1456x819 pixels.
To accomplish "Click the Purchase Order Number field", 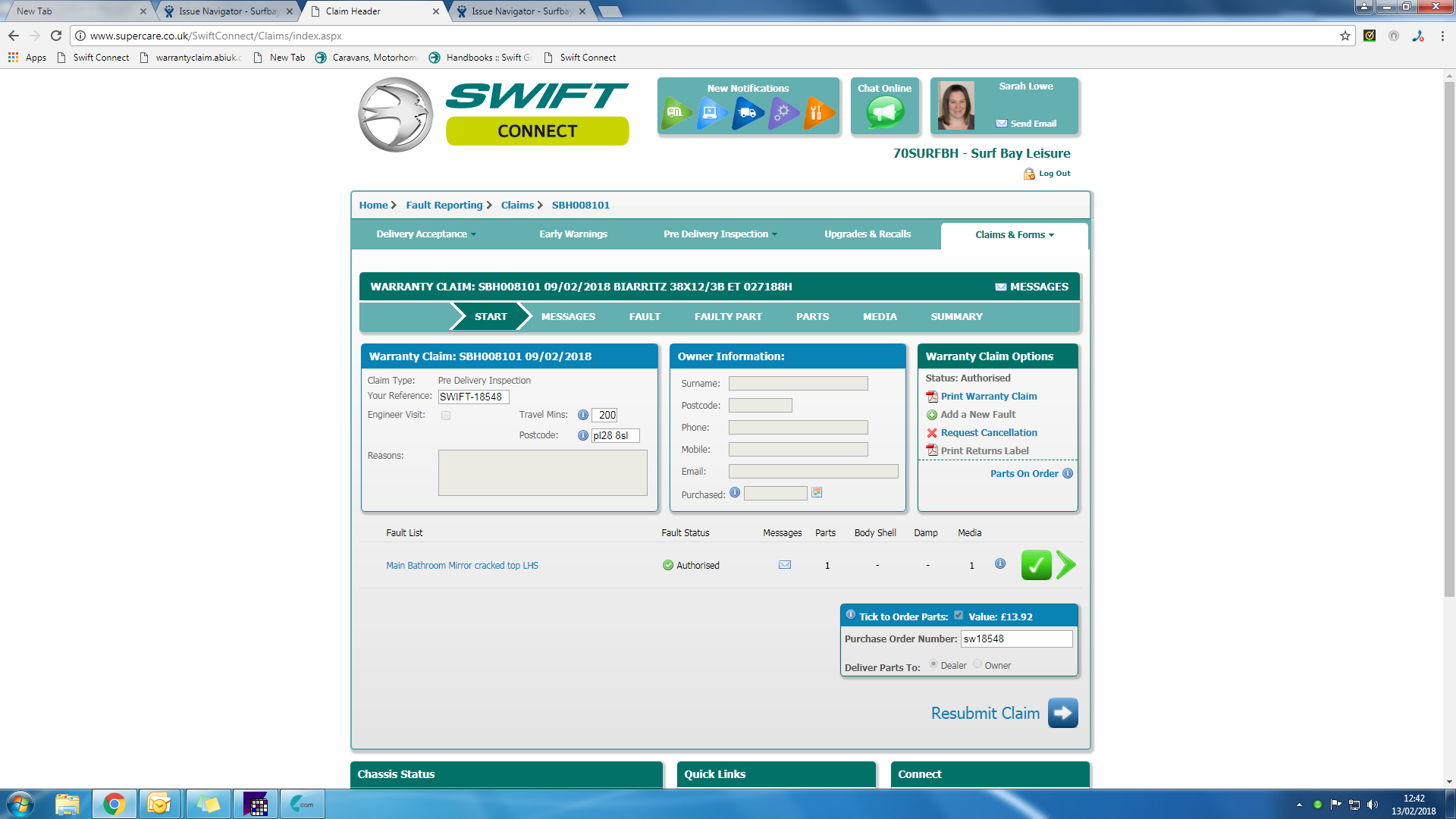I will click(1016, 639).
